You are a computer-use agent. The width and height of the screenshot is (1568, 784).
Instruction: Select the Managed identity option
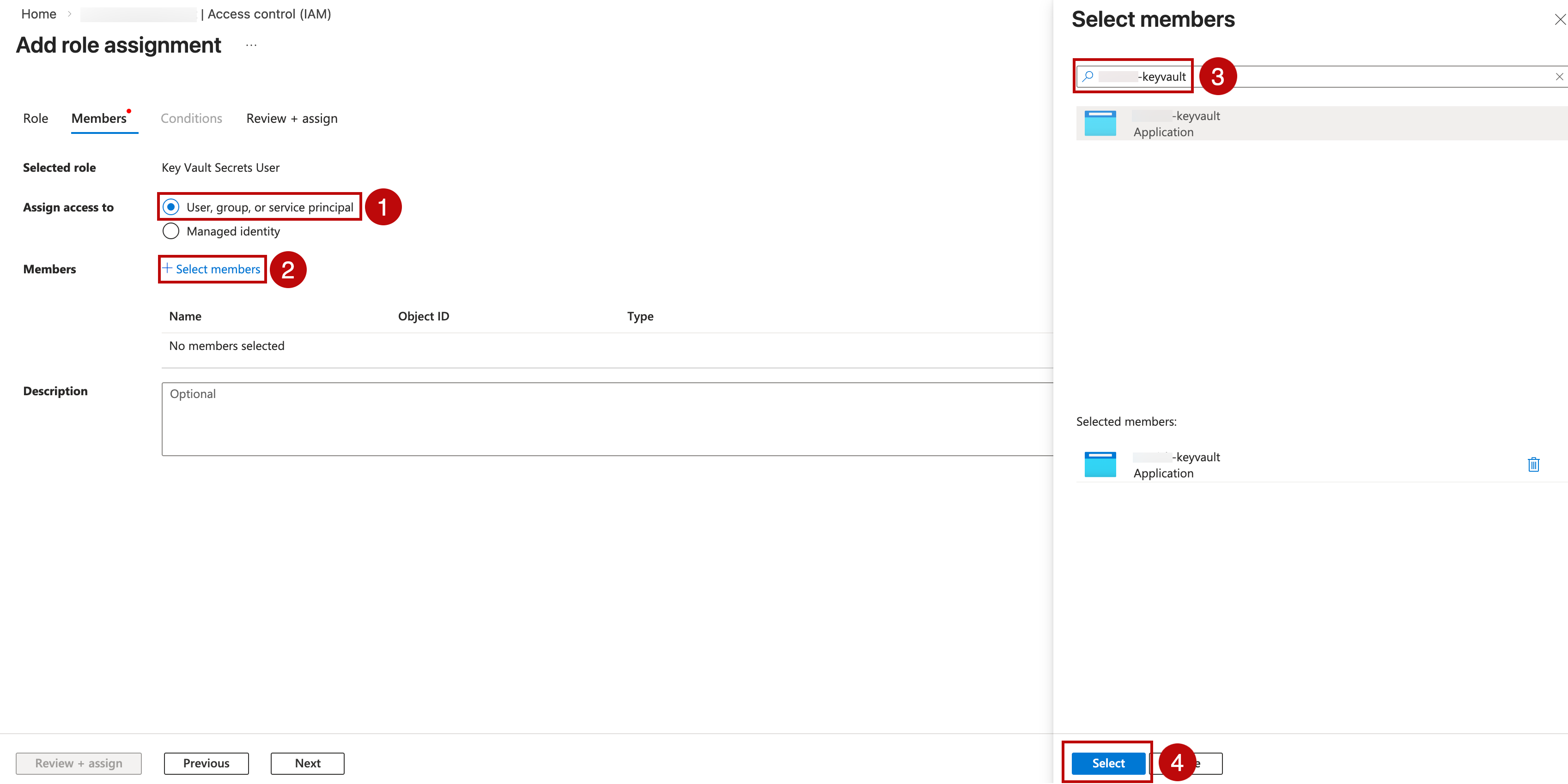171,231
